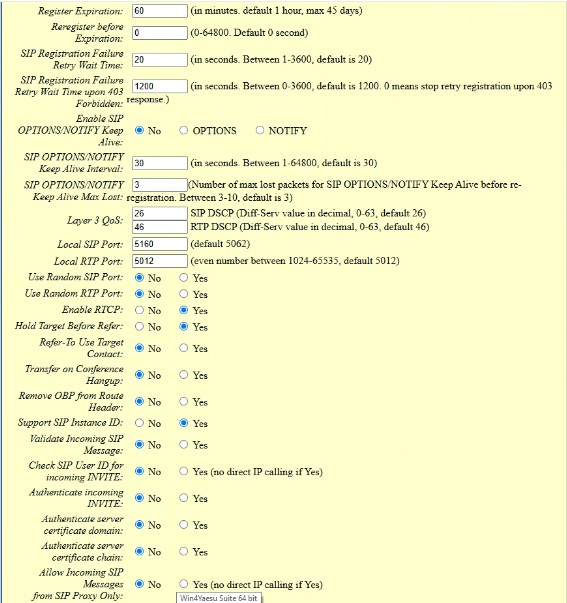Click the 'Layer 3 QoS:' label
The image size is (567, 603).
(95, 220)
